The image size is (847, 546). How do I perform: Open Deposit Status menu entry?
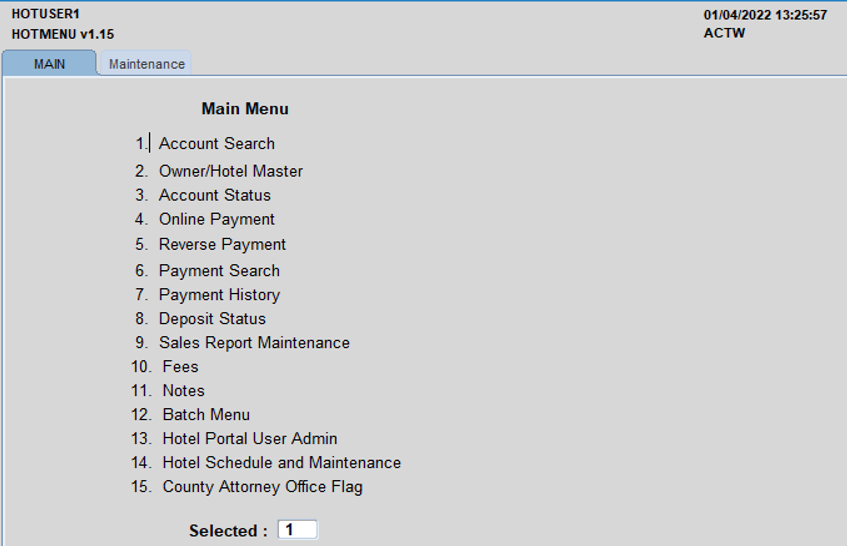point(212,319)
